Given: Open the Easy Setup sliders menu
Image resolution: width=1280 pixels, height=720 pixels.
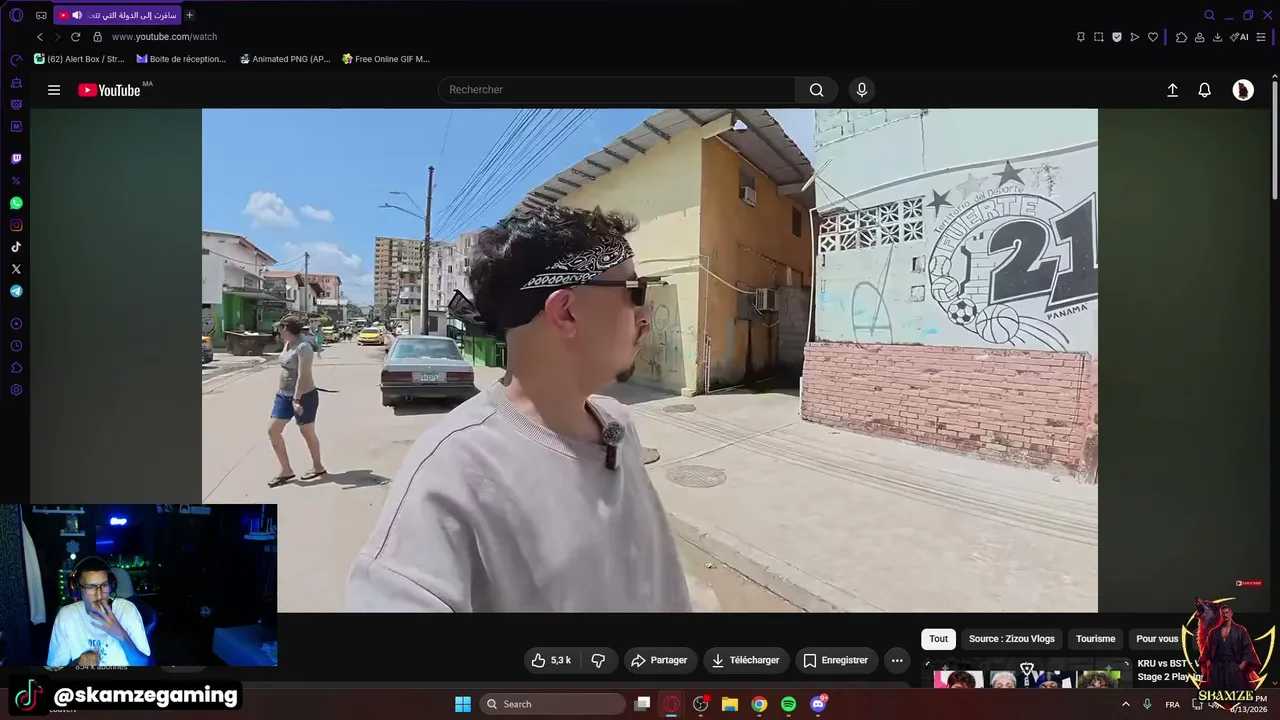Looking at the screenshot, I should click(x=1263, y=37).
